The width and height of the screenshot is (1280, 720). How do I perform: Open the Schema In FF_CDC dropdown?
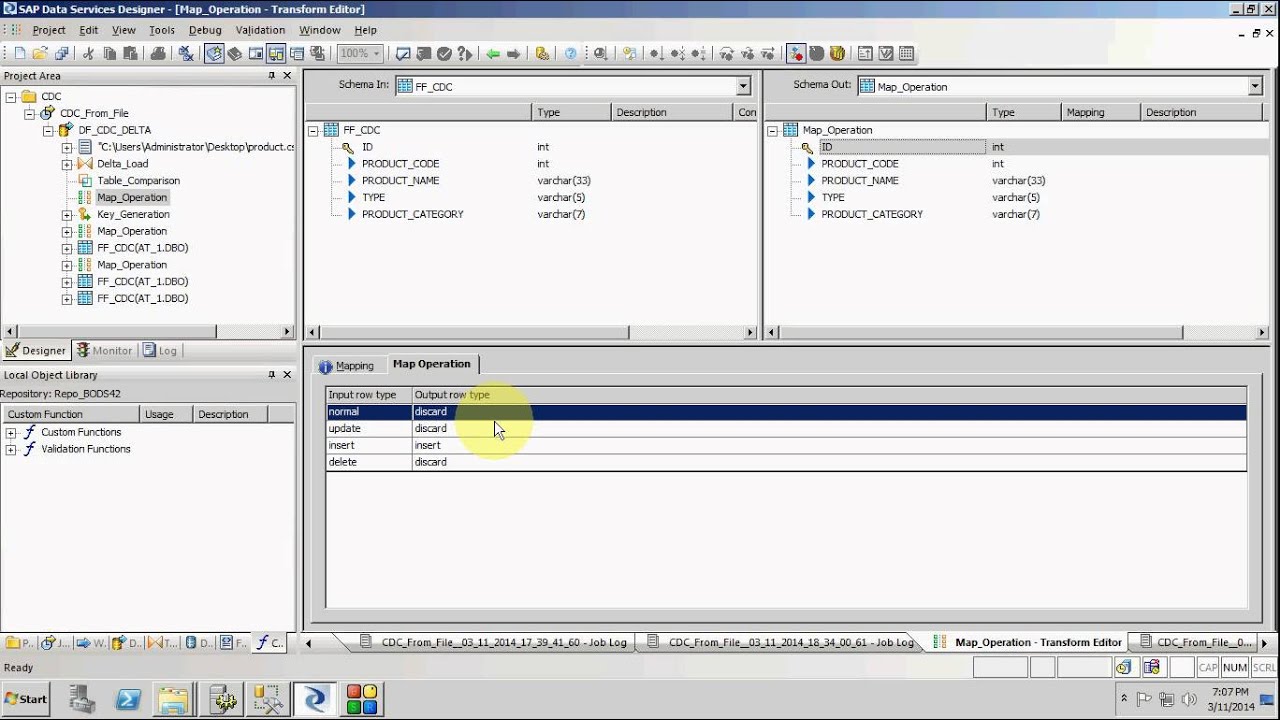pos(743,86)
